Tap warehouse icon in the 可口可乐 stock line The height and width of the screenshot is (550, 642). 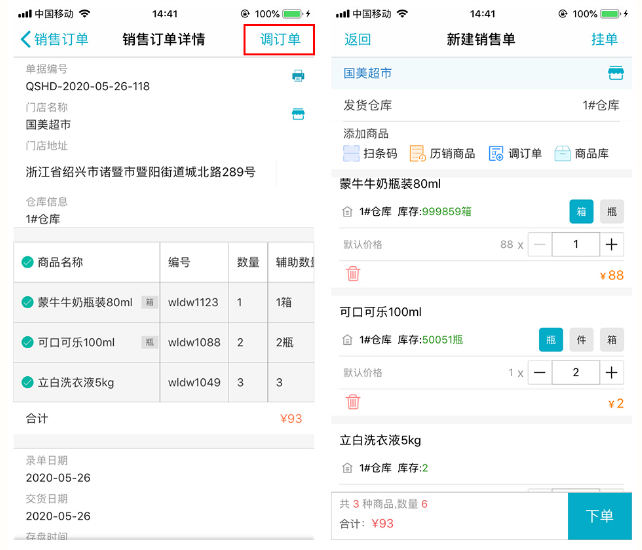(347, 340)
